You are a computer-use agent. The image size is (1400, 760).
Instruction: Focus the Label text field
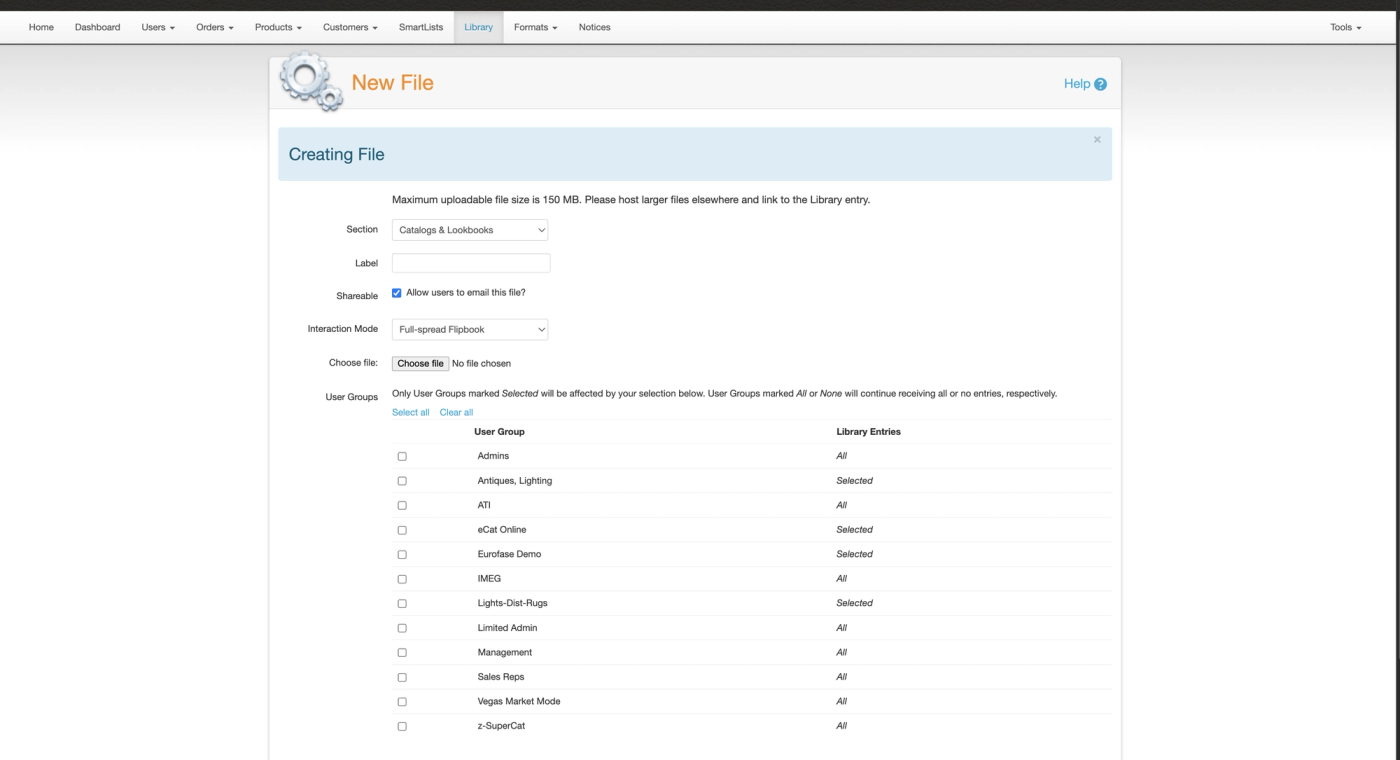pos(471,263)
